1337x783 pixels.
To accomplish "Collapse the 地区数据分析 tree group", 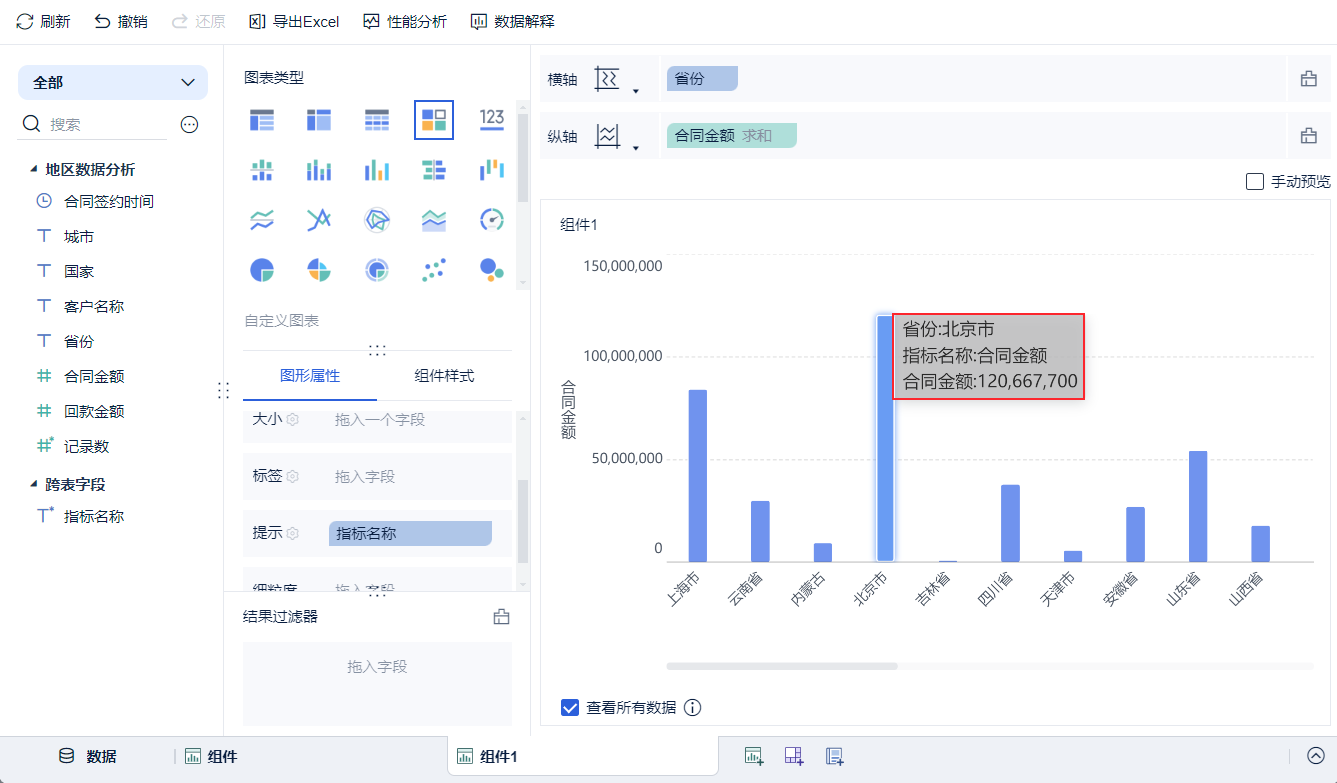I will (34, 170).
